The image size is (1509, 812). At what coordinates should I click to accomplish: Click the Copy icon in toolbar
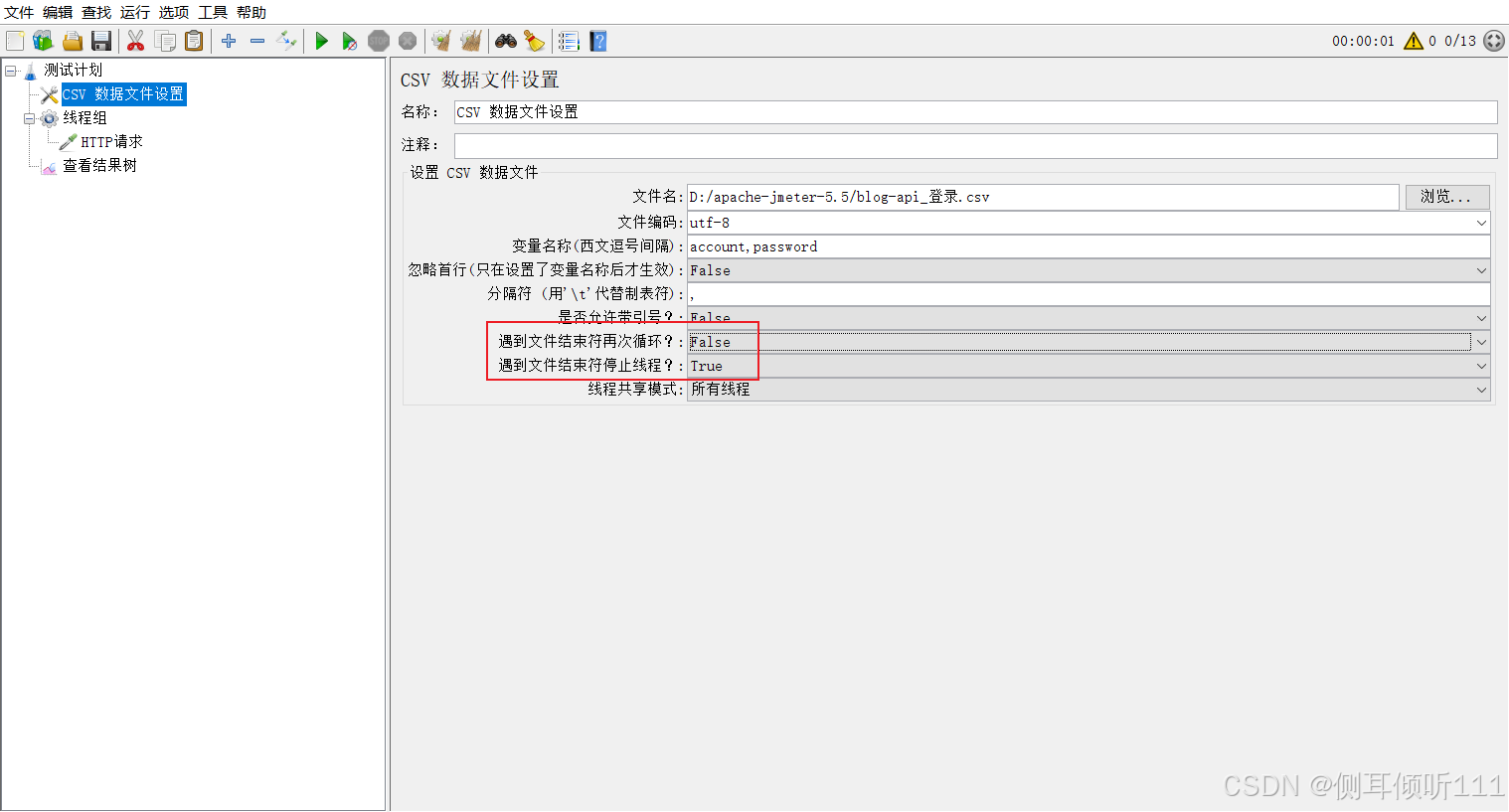click(x=165, y=41)
